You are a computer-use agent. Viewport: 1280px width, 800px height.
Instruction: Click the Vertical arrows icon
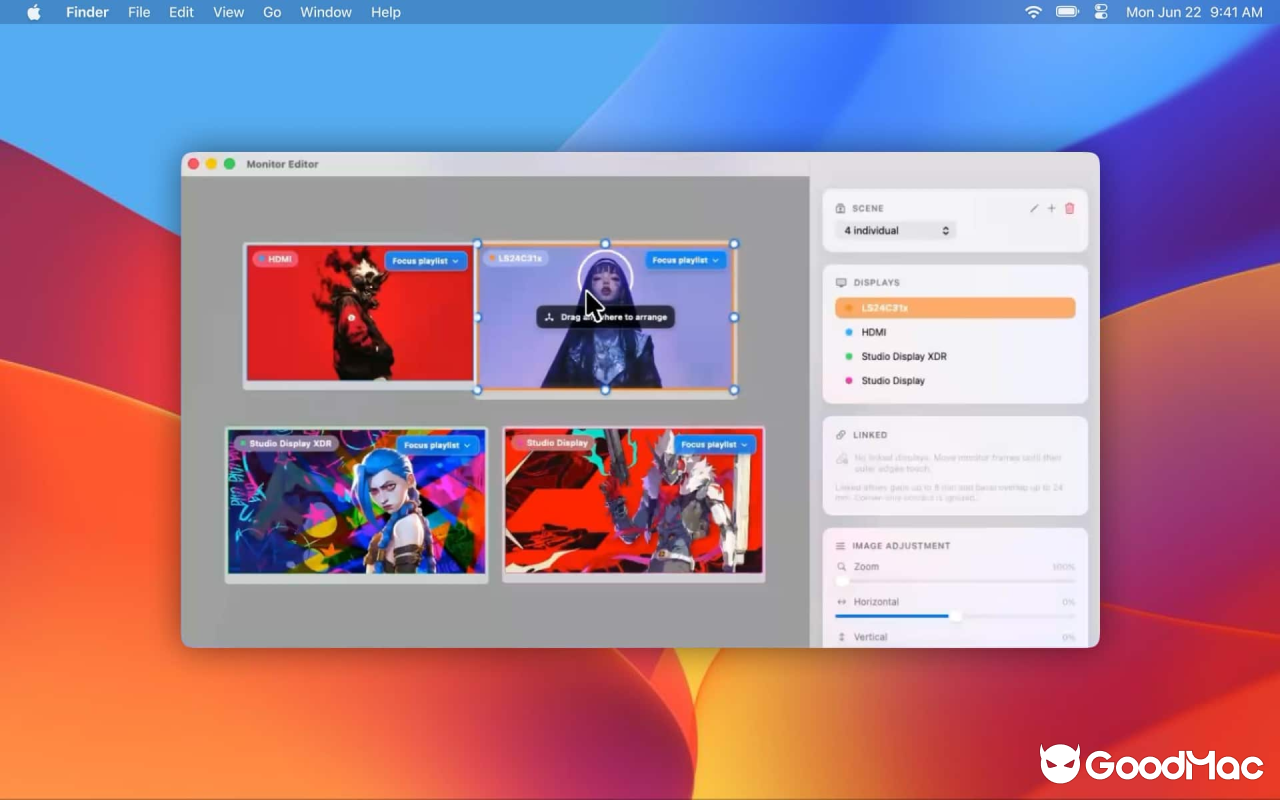pyautogui.click(x=841, y=637)
